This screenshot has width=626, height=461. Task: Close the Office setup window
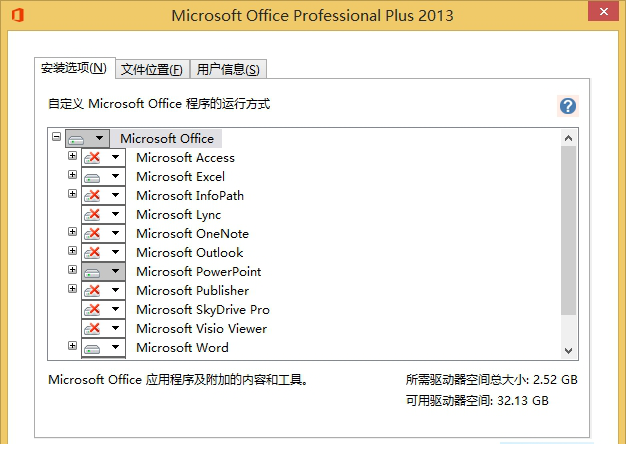pos(603,12)
